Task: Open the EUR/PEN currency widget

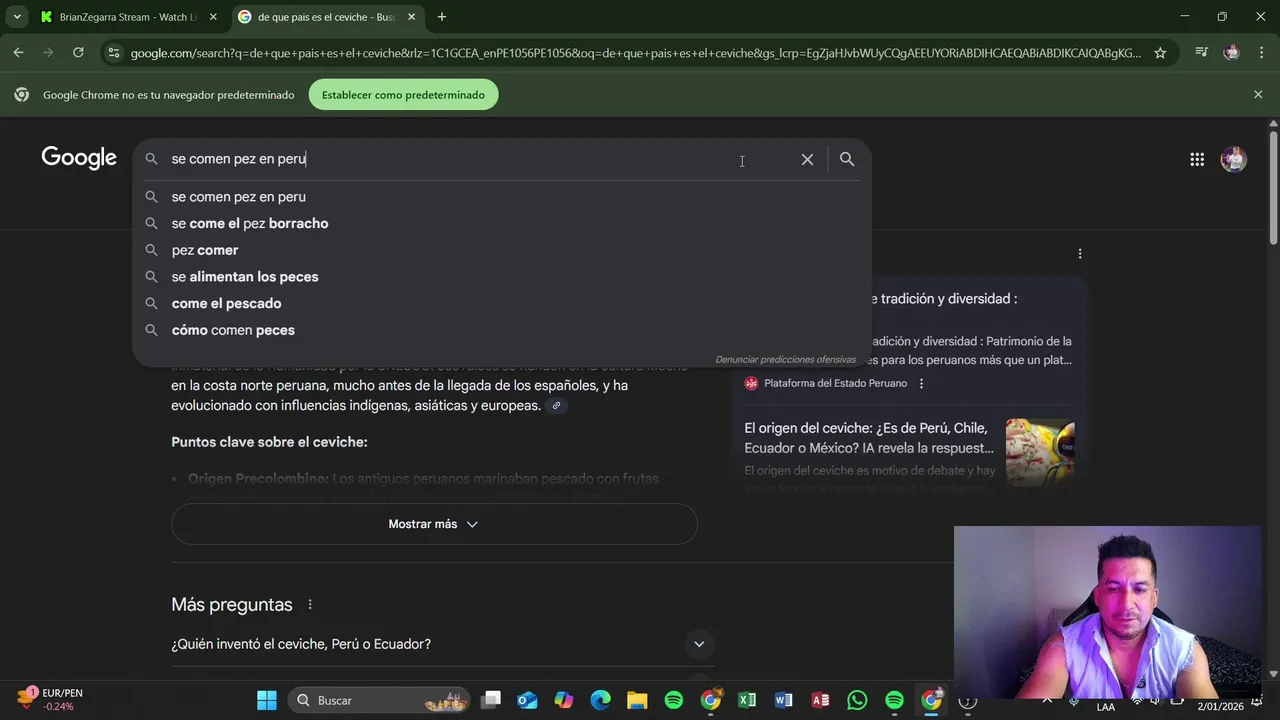Action: click(50, 699)
